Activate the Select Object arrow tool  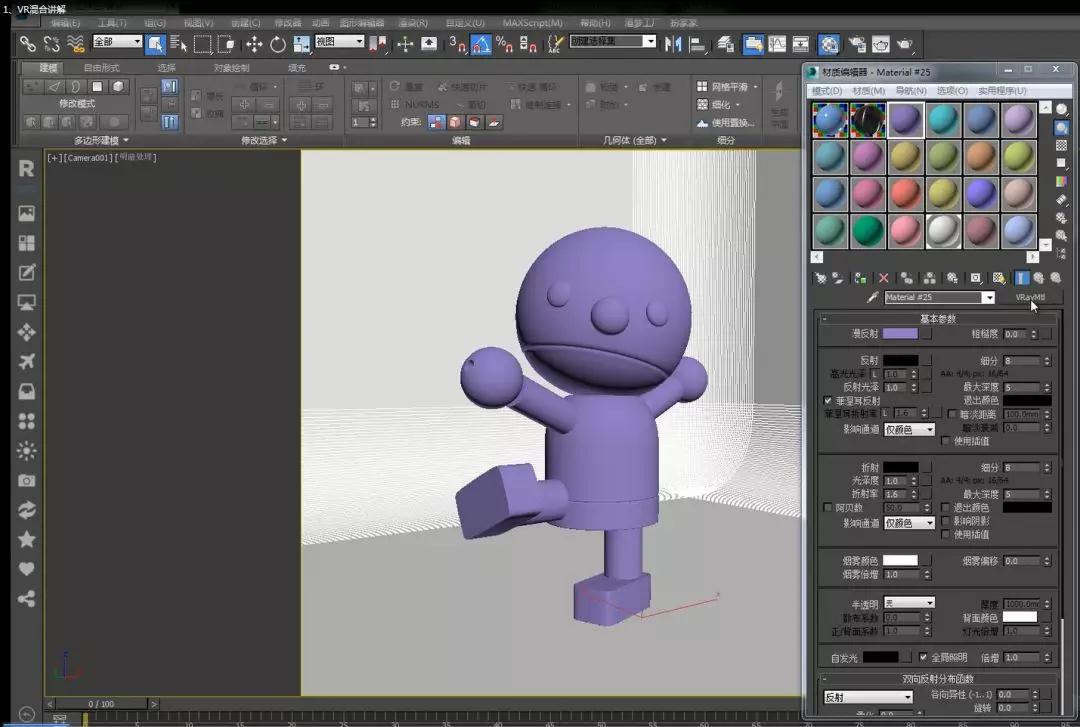pyautogui.click(x=155, y=45)
